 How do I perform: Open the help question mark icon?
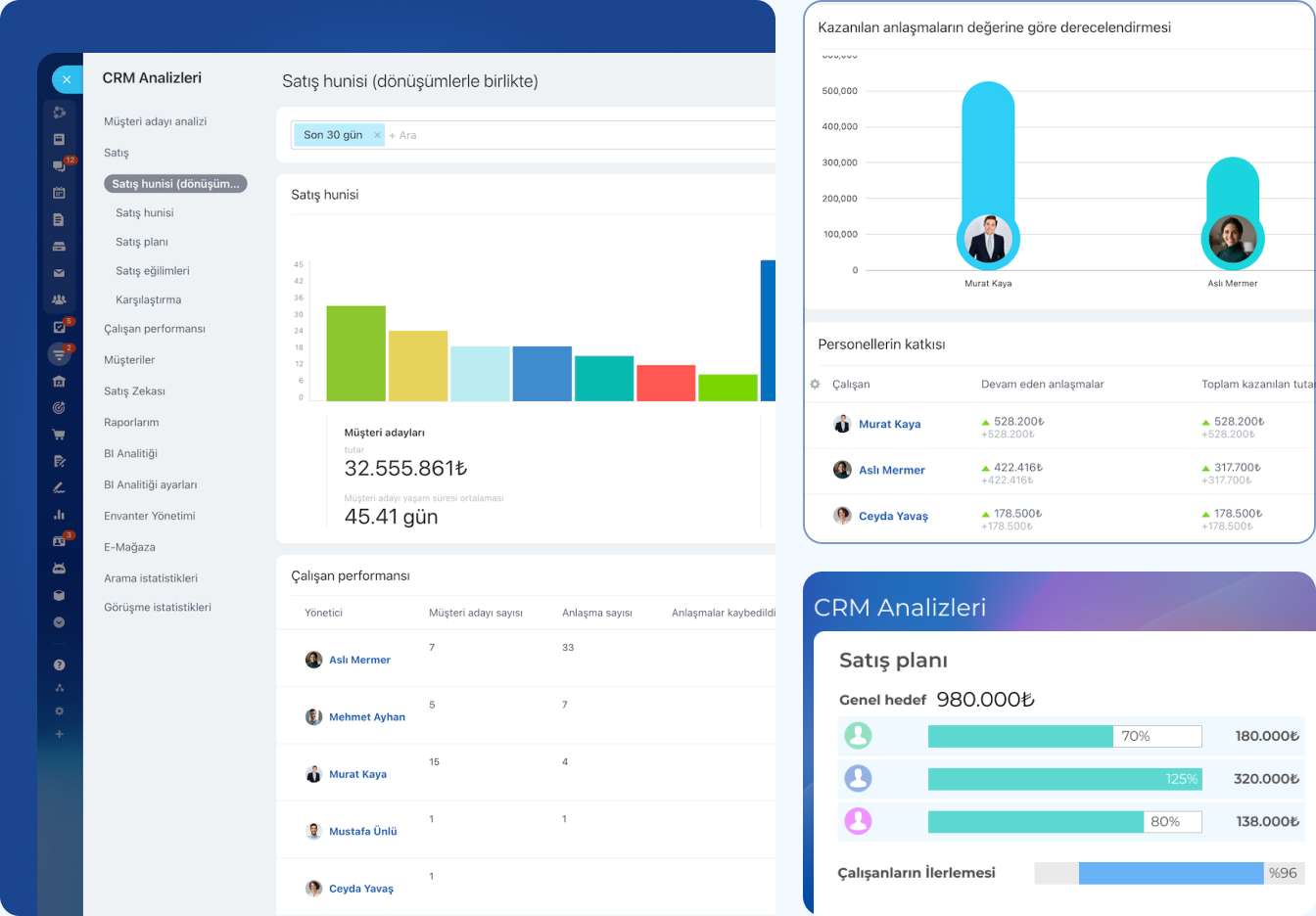pyautogui.click(x=59, y=664)
